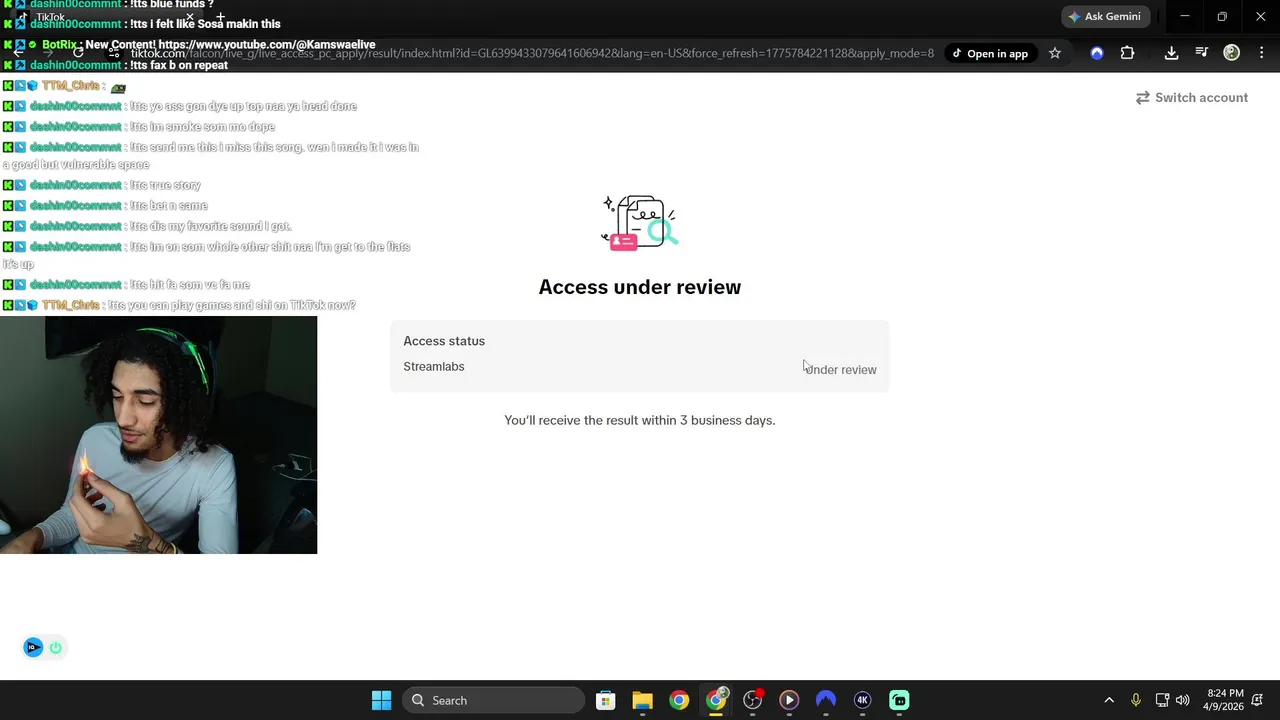Reload the page

78,54
